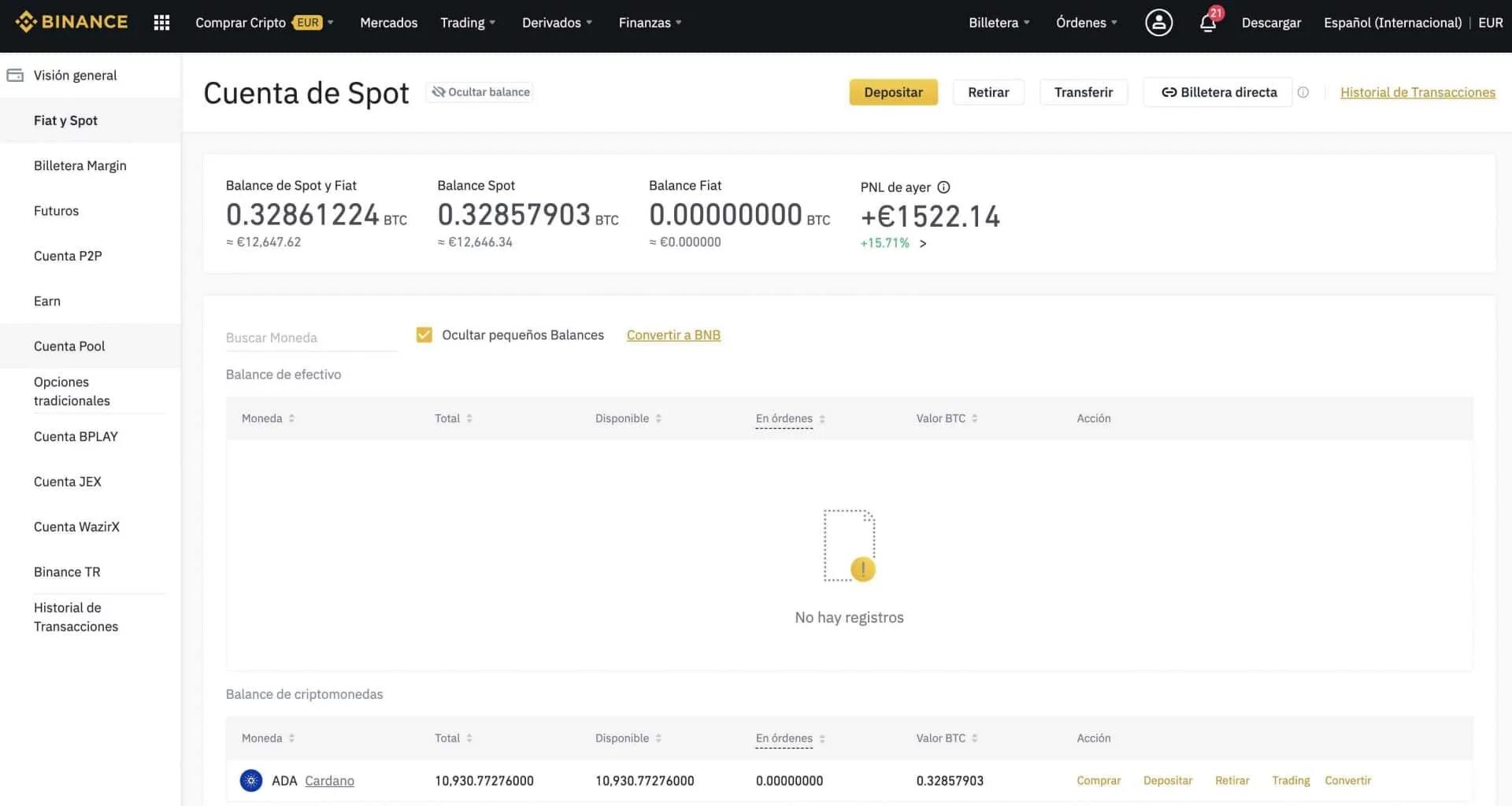Click Comprar in the ADA row

point(1099,781)
